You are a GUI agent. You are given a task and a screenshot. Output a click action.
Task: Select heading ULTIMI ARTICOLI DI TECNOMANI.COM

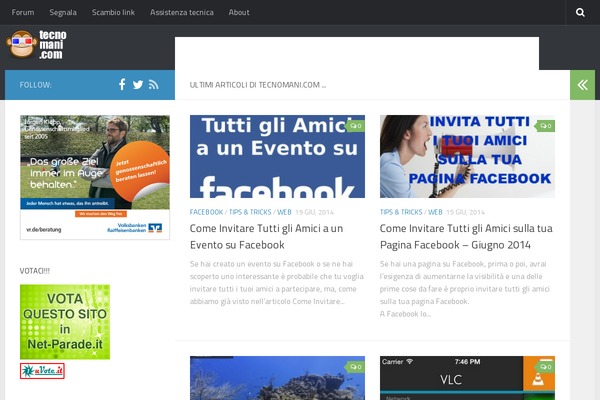click(x=258, y=85)
